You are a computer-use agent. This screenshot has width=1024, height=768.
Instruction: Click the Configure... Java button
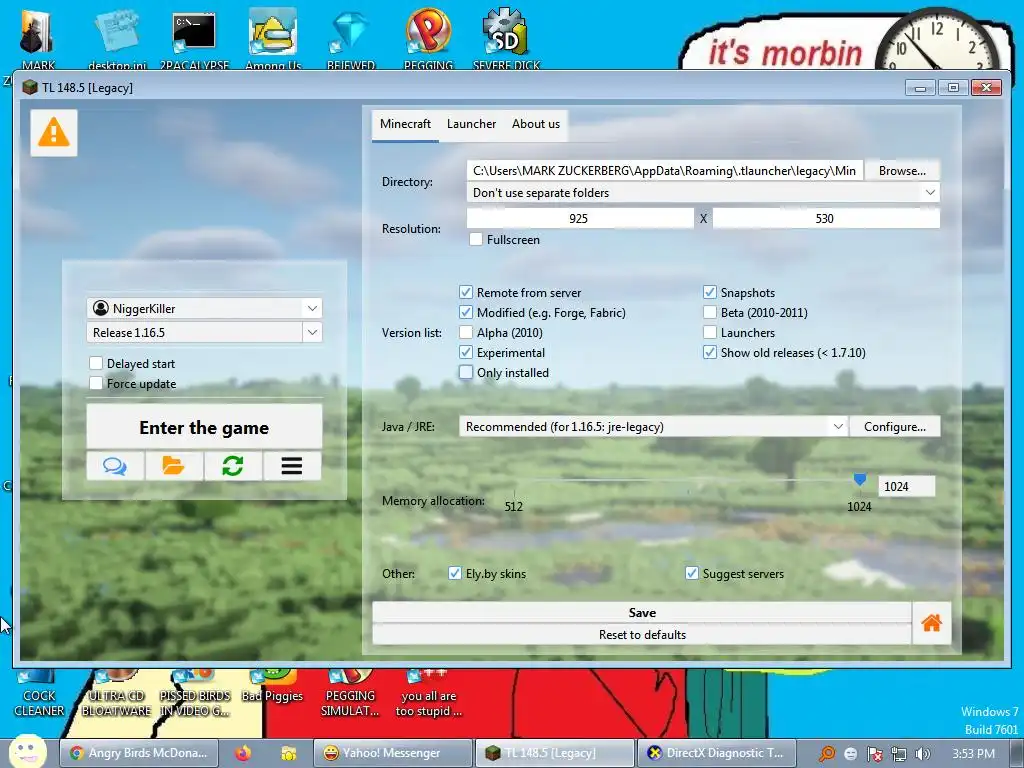[895, 426]
